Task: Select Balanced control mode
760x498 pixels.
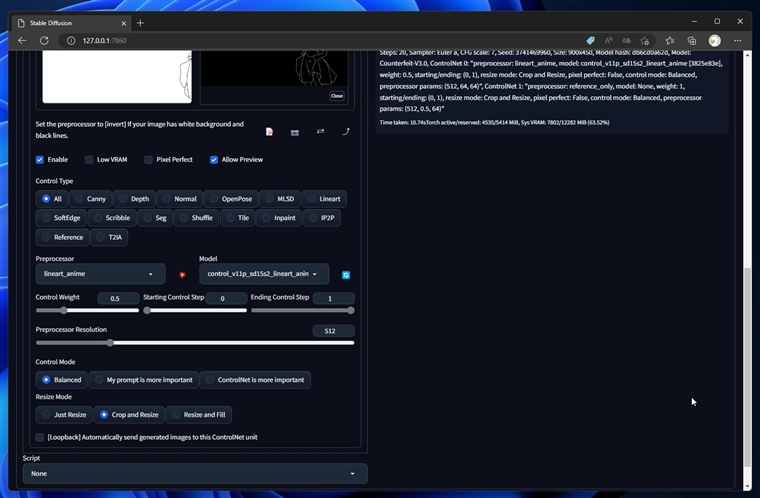Action: point(62,380)
